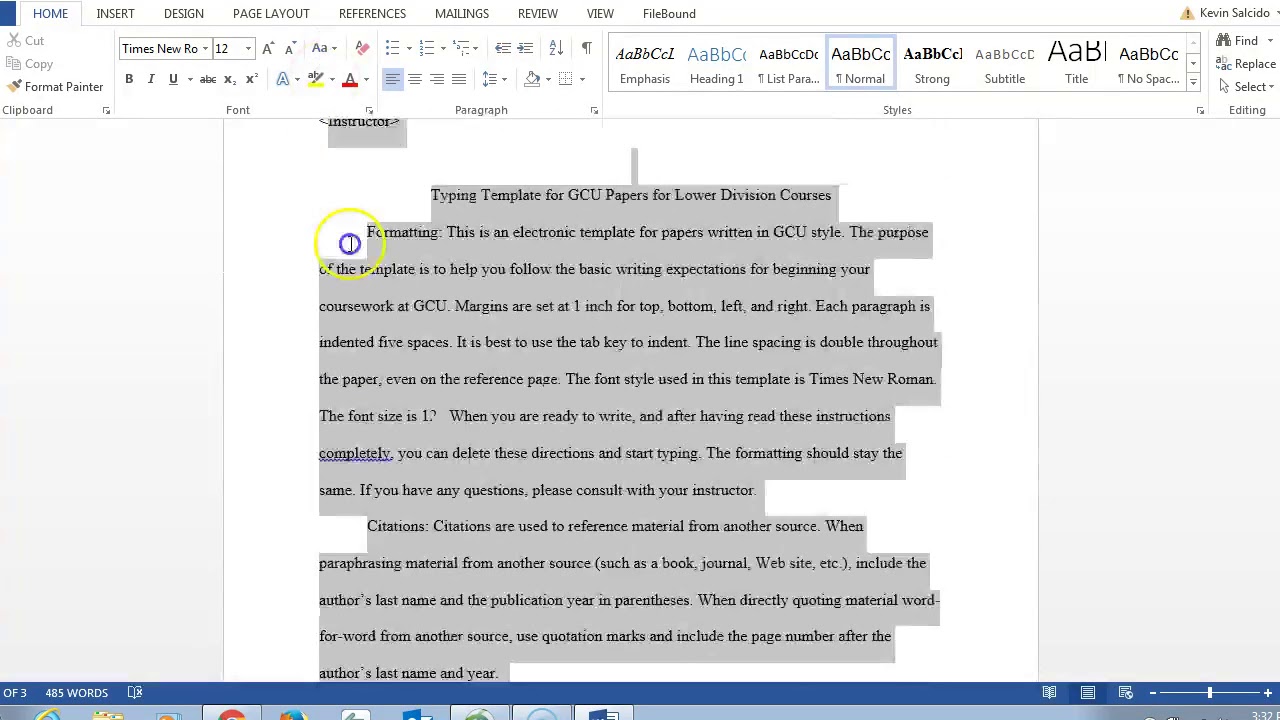Switch to Read Mode view

pyautogui.click(x=1049, y=693)
